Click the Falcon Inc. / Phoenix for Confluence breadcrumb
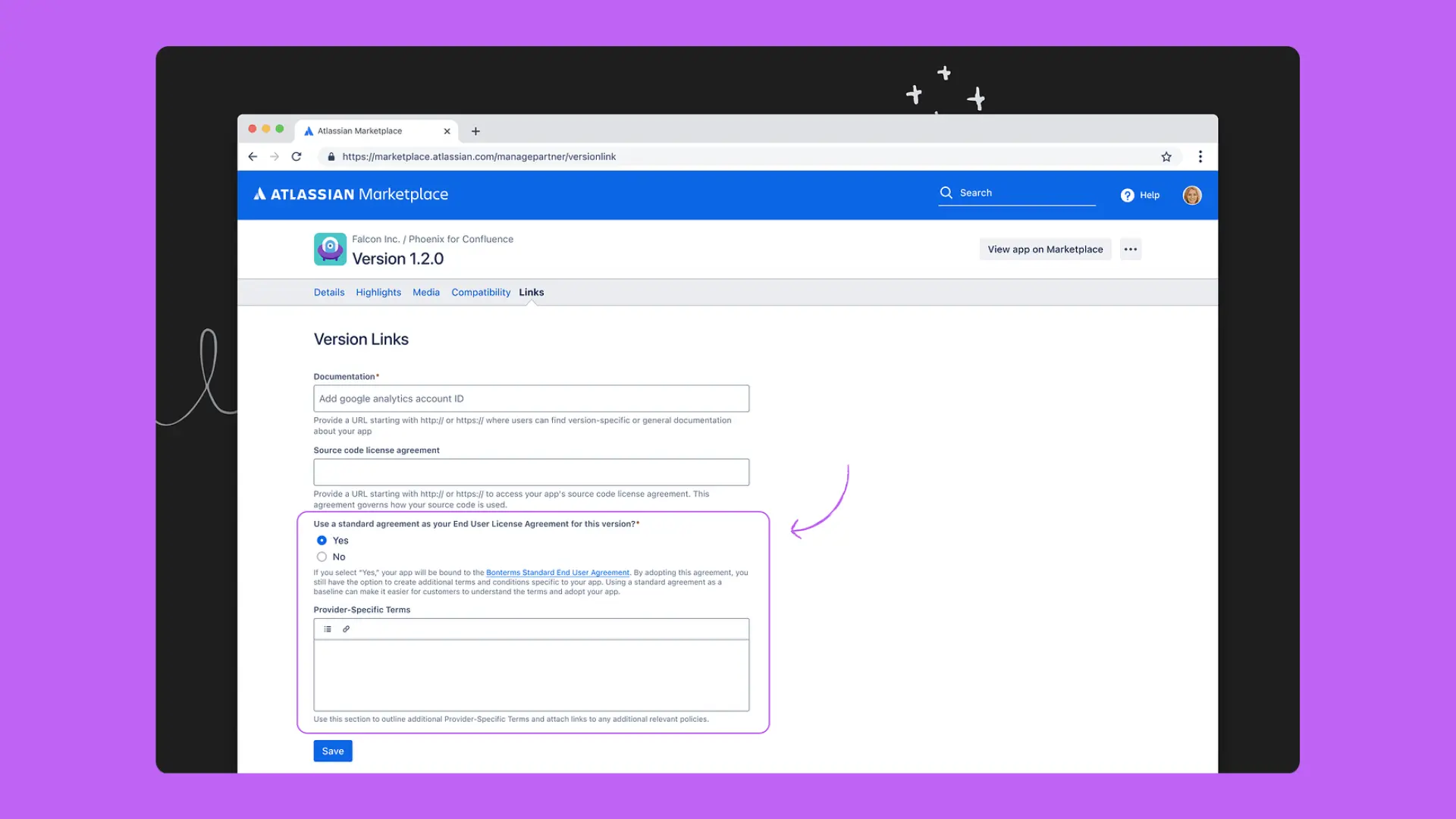This screenshot has width=1456, height=819. (x=432, y=239)
